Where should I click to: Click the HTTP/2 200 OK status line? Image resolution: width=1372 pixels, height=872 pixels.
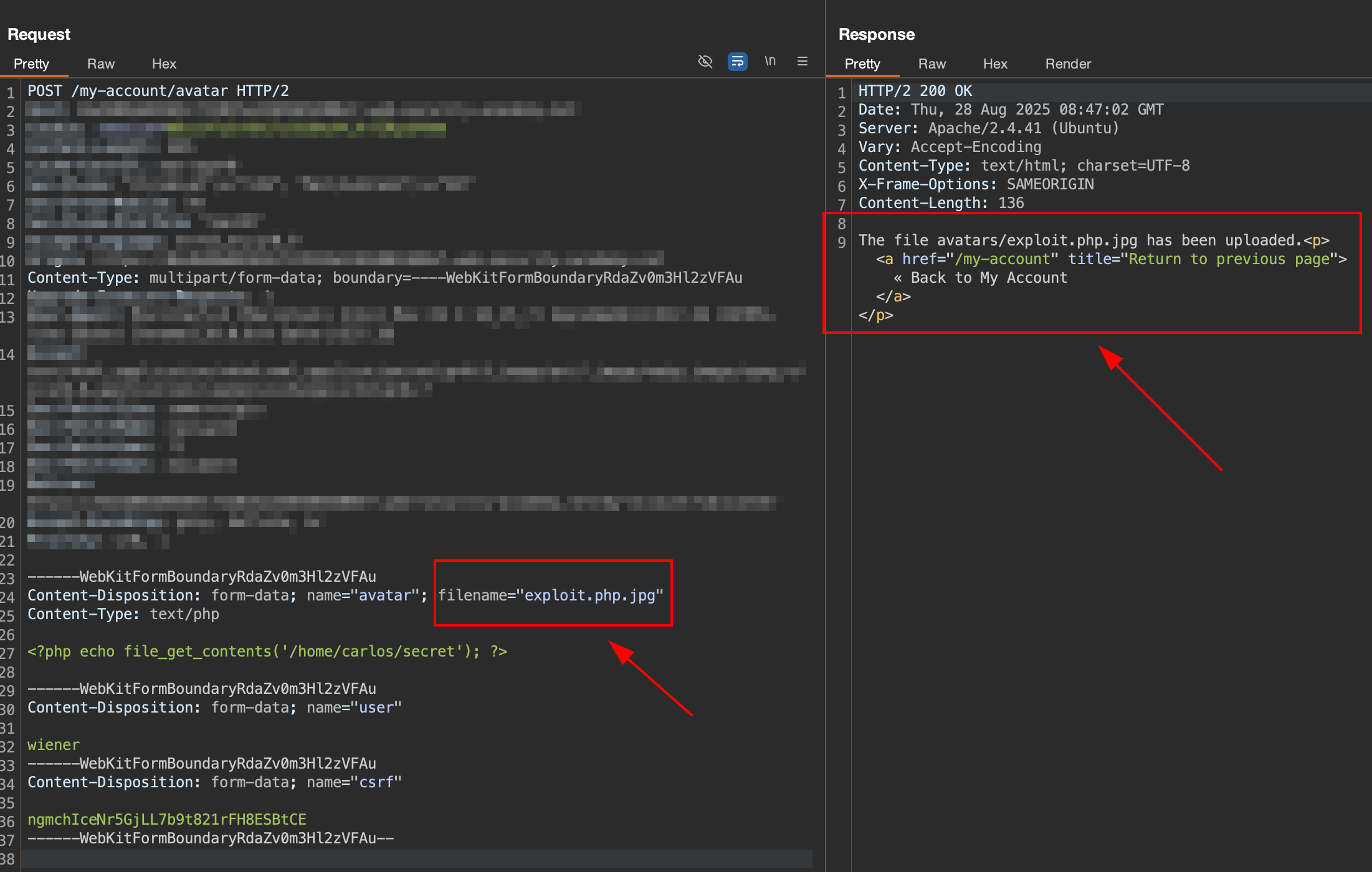915,91
